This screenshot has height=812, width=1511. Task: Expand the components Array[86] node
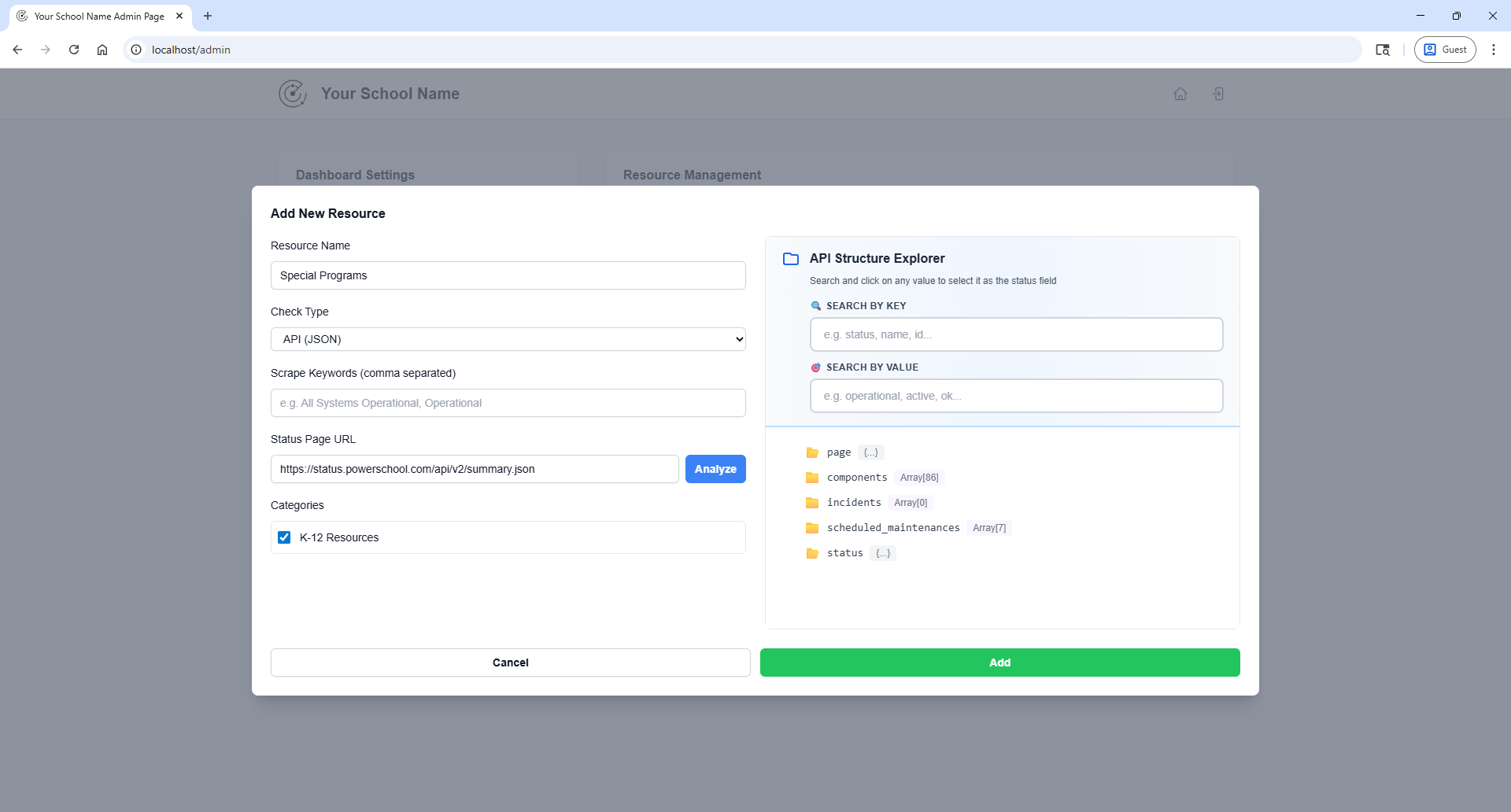856,478
